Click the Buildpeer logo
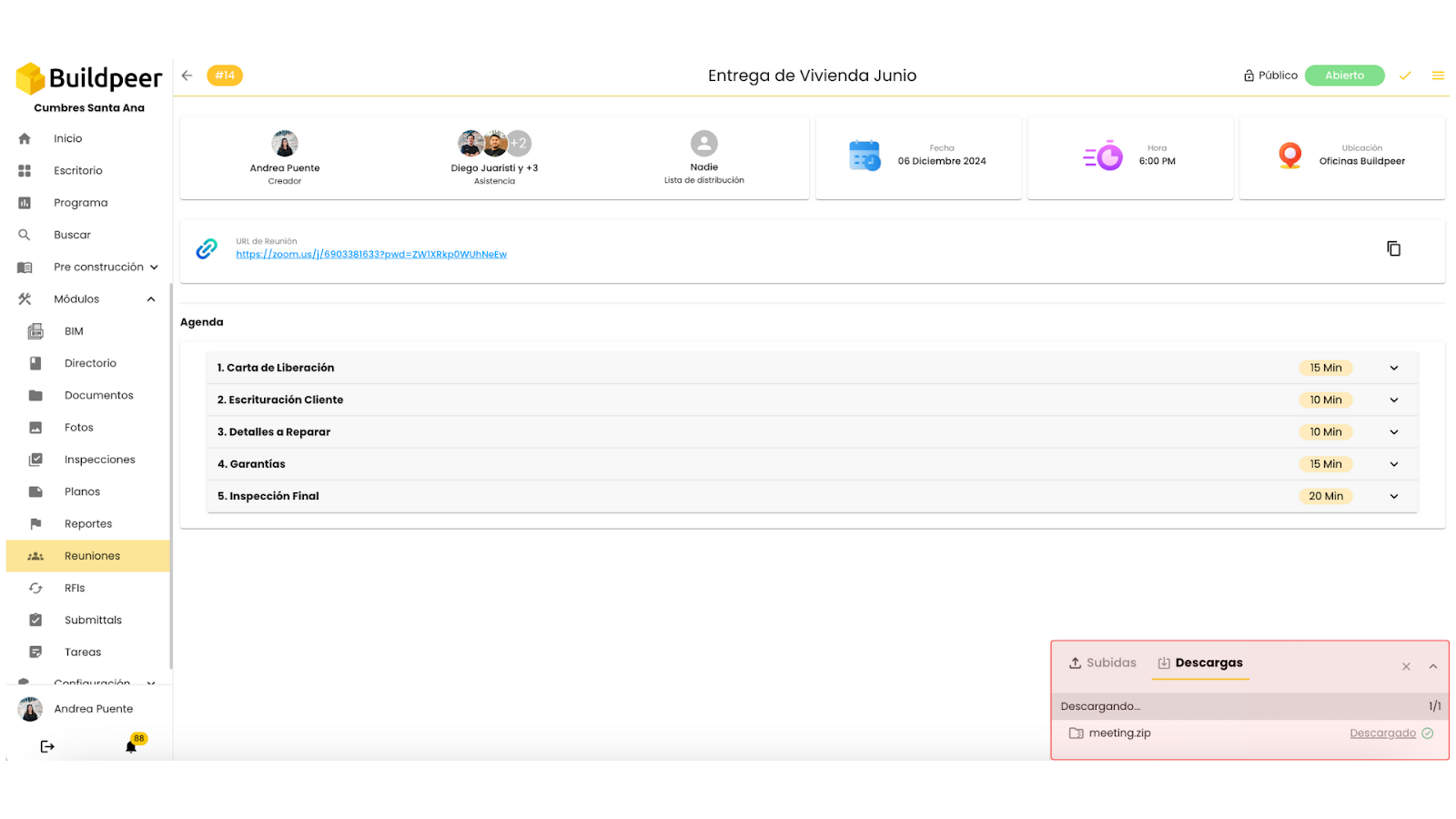 click(89, 79)
